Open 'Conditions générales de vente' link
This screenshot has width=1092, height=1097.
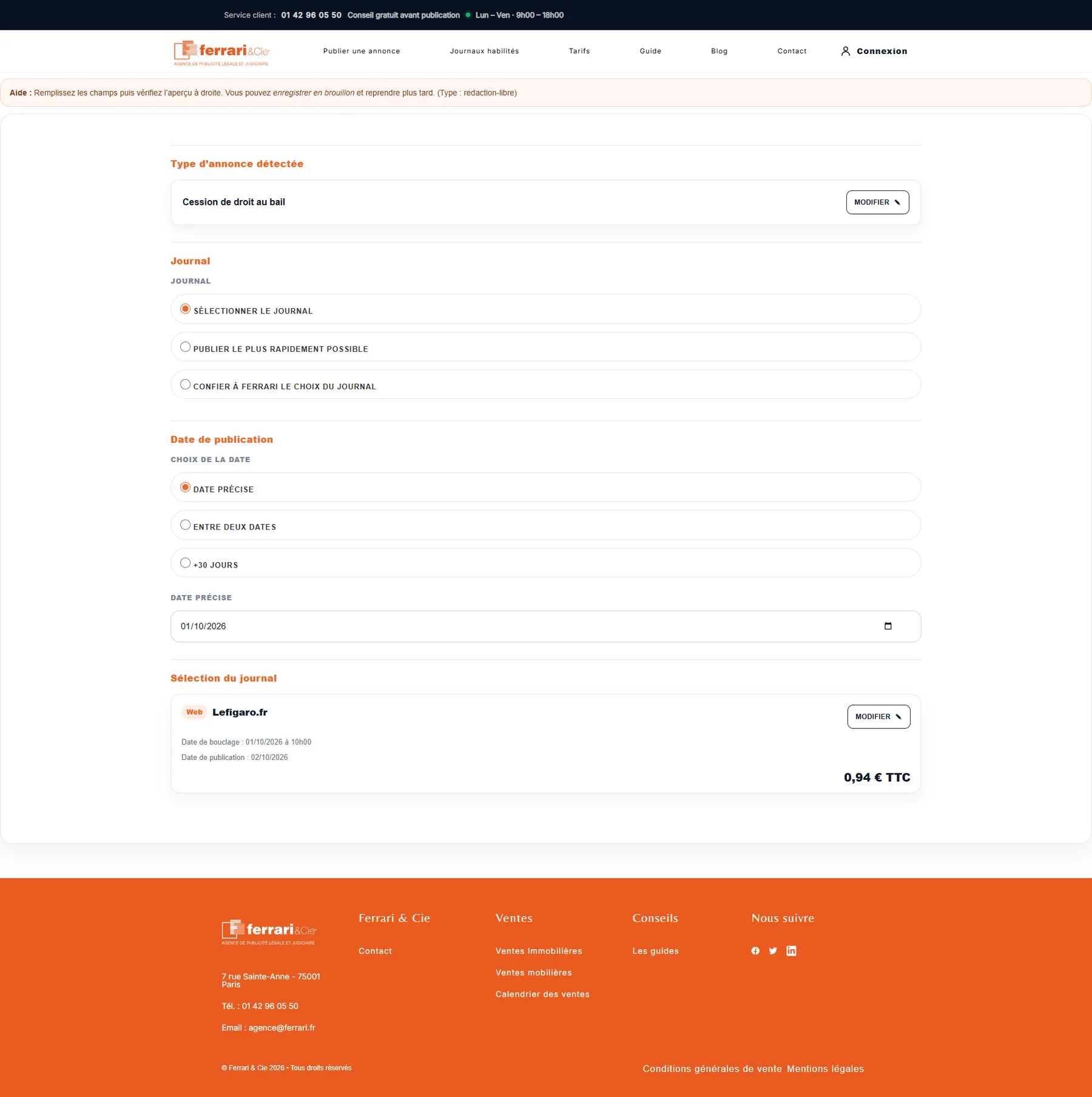pos(712,1068)
